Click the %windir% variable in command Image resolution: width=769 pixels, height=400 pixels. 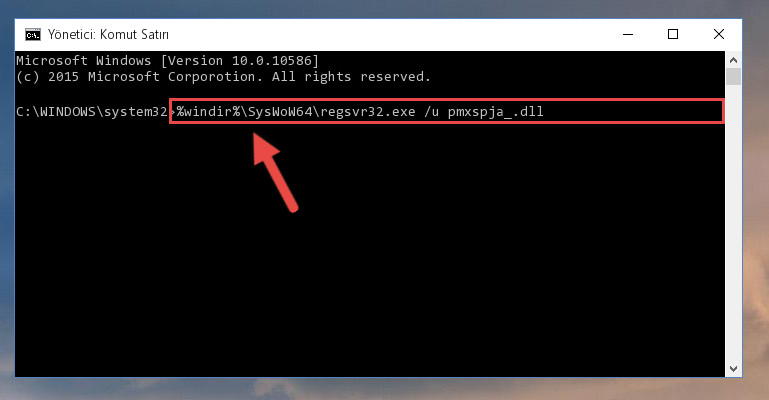point(208,112)
